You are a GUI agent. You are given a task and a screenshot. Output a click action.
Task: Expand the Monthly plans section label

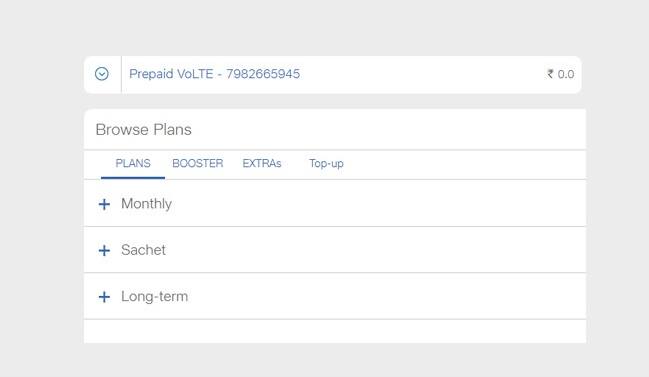click(147, 204)
